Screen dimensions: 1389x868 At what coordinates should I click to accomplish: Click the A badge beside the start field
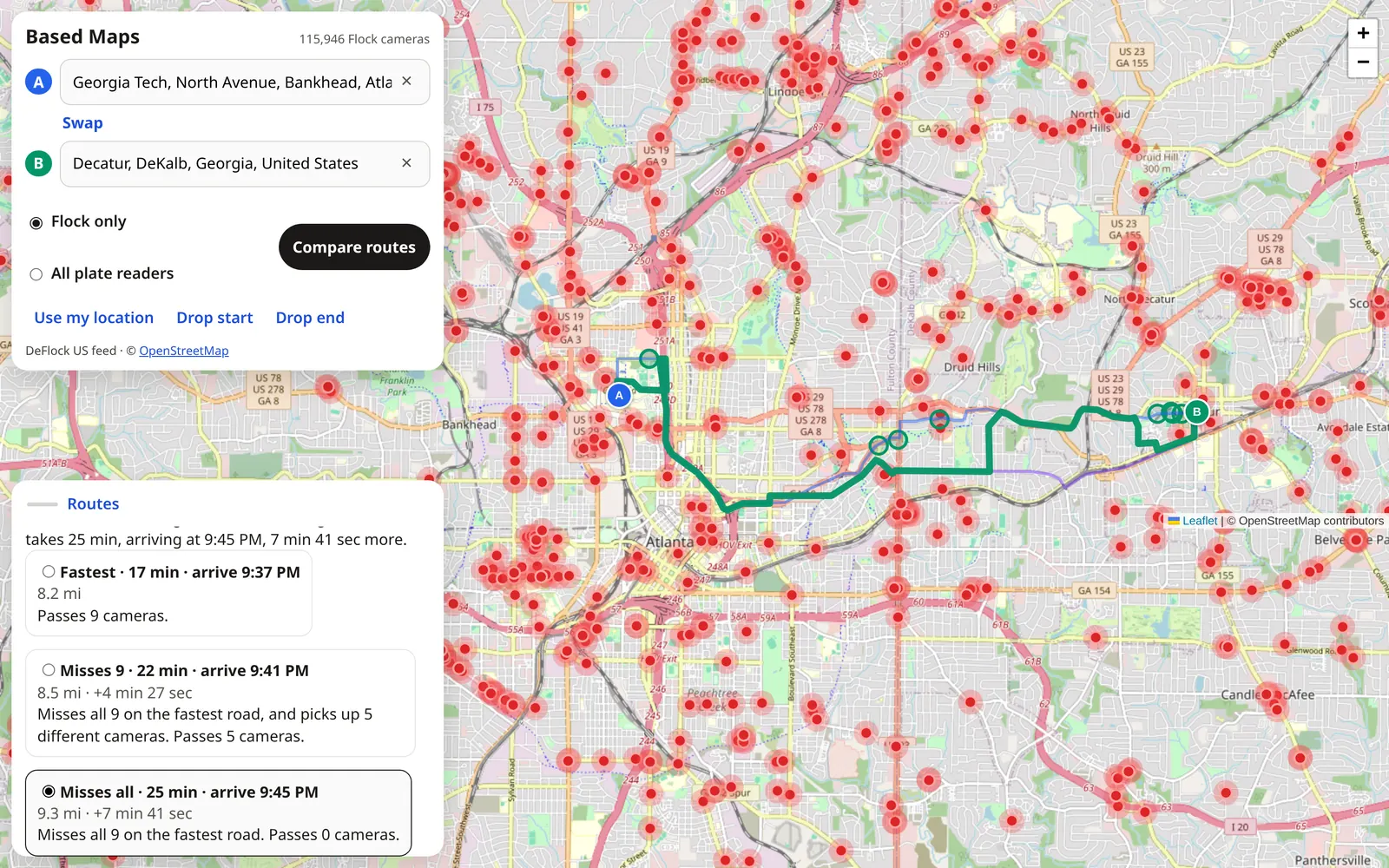(38, 82)
